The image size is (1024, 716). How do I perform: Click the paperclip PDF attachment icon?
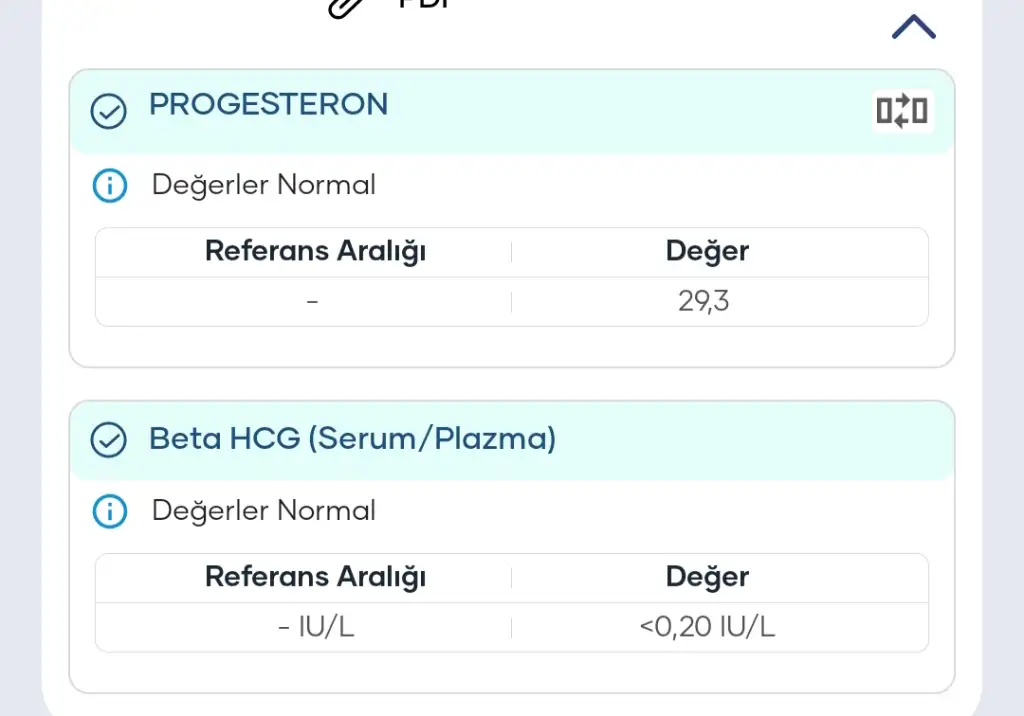[346, 7]
